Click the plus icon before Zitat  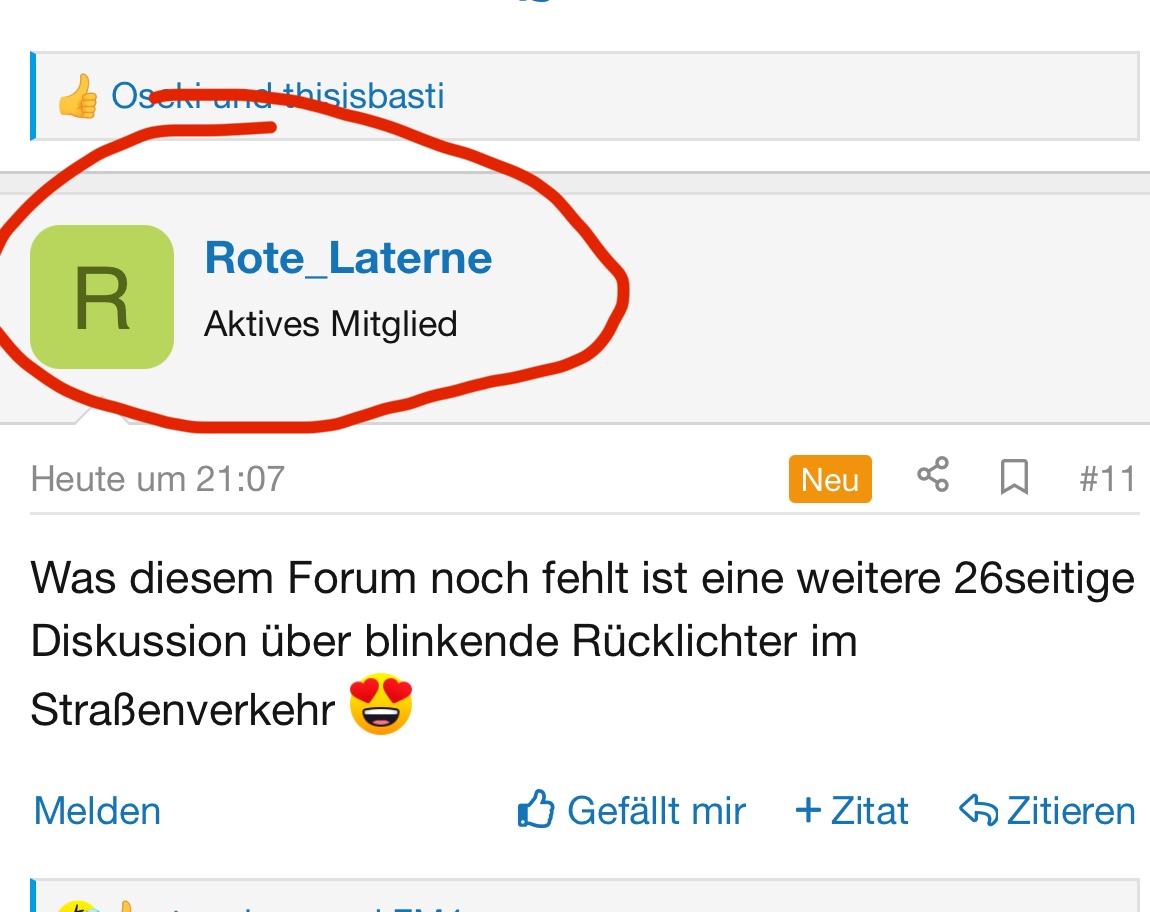pyautogui.click(x=807, y=809)
